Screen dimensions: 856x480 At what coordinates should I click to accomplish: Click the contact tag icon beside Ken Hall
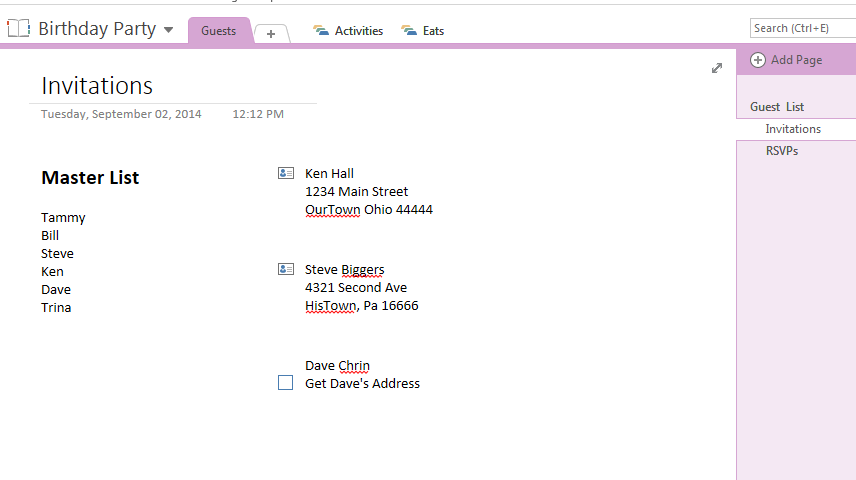286,173
